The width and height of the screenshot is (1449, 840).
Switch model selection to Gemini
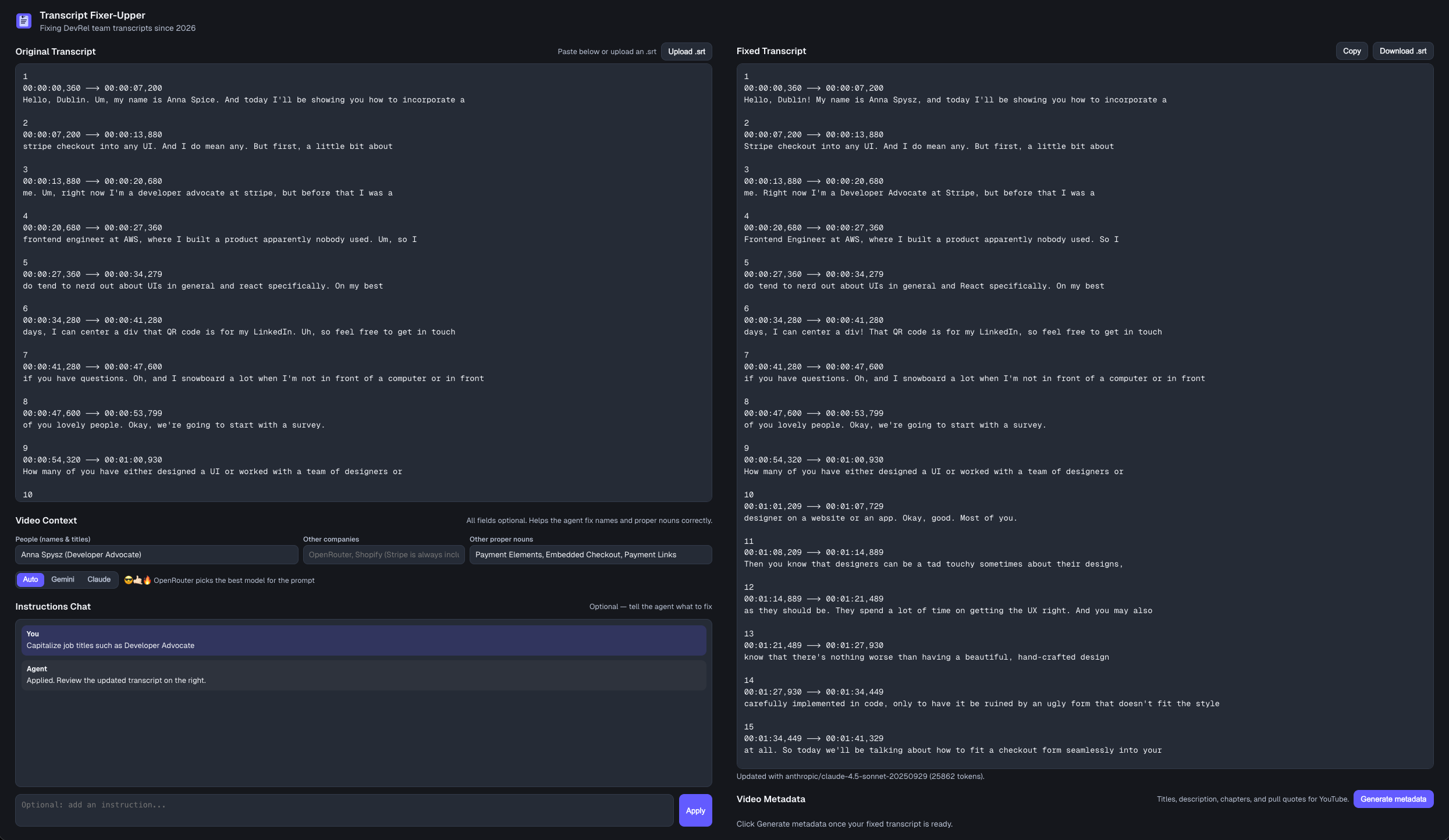[62, 579]
